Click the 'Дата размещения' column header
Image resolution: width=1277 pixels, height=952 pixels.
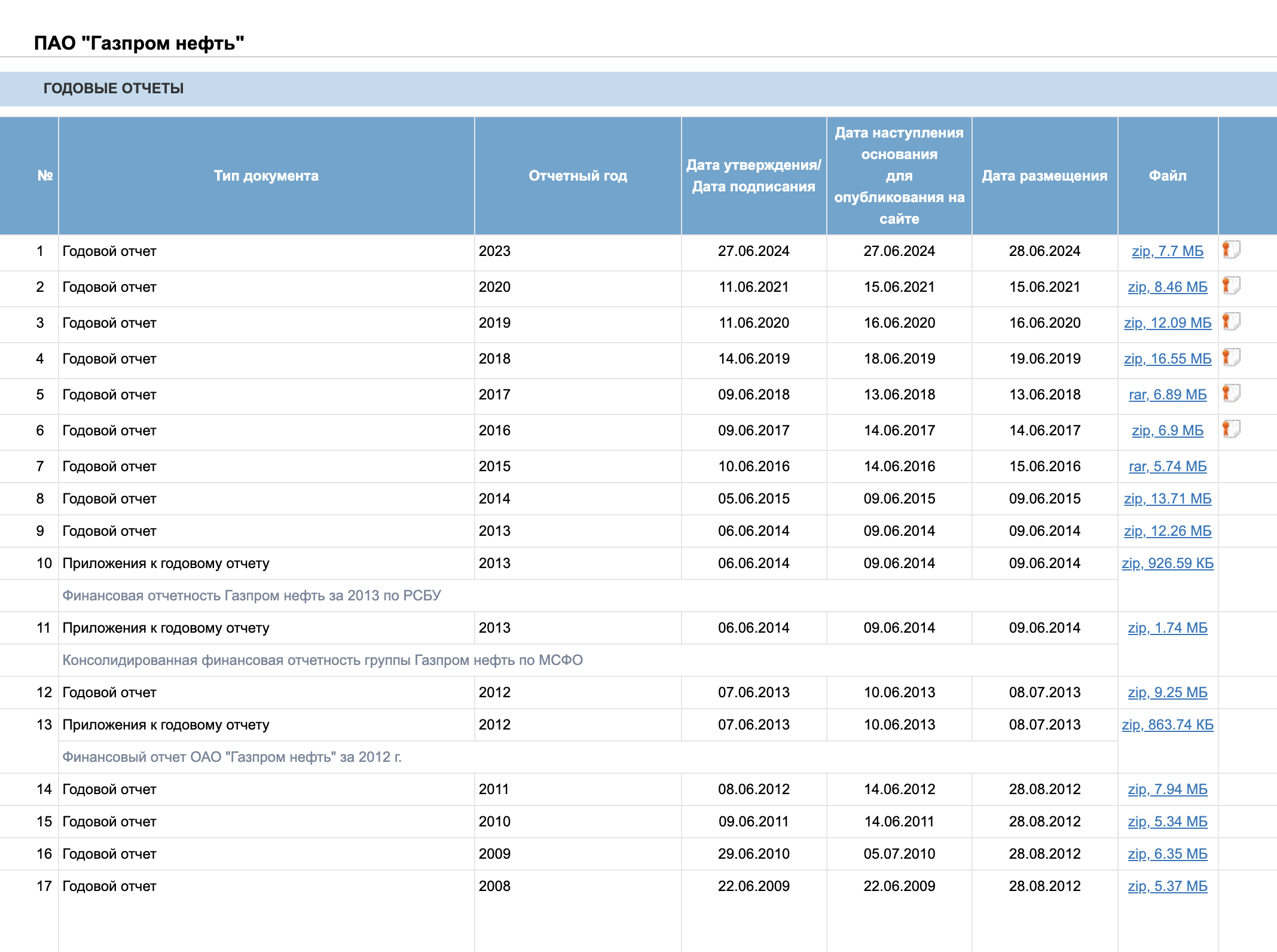1044,176
